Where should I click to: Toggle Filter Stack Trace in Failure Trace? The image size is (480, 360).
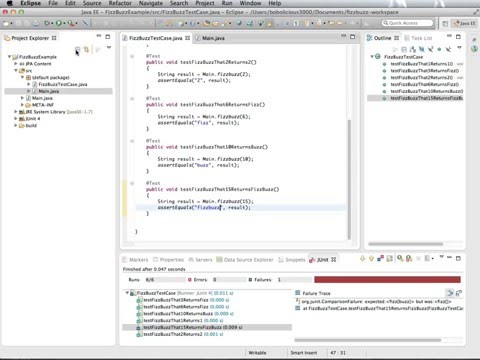450,293
